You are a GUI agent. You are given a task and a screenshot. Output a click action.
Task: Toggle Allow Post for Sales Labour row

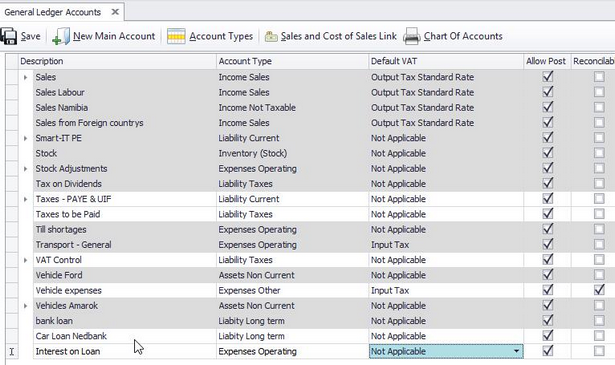click(x=548, y=92)
